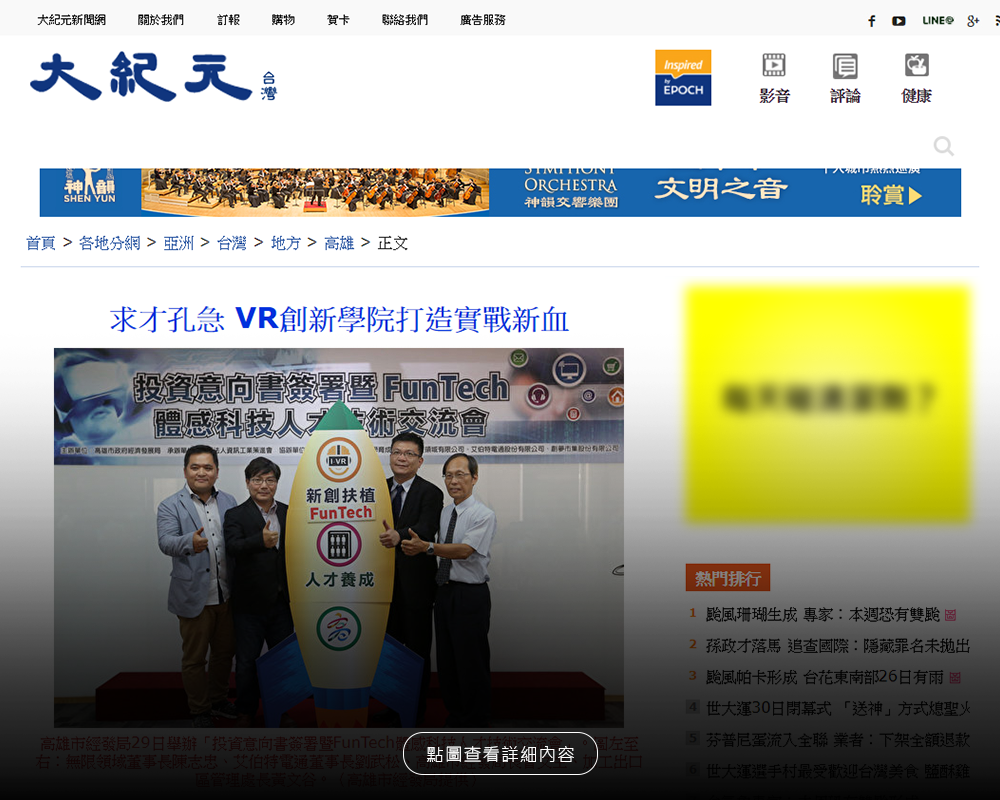
Task: Open the 評論 commentary section icon
Action: click(x=845, y=78)
